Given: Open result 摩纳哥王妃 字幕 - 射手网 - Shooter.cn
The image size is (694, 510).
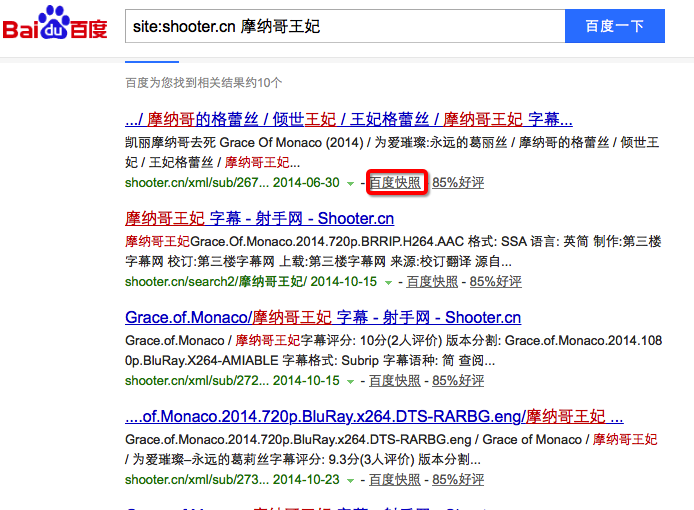Looking at the screenshot, I should (x=259, y=218).
